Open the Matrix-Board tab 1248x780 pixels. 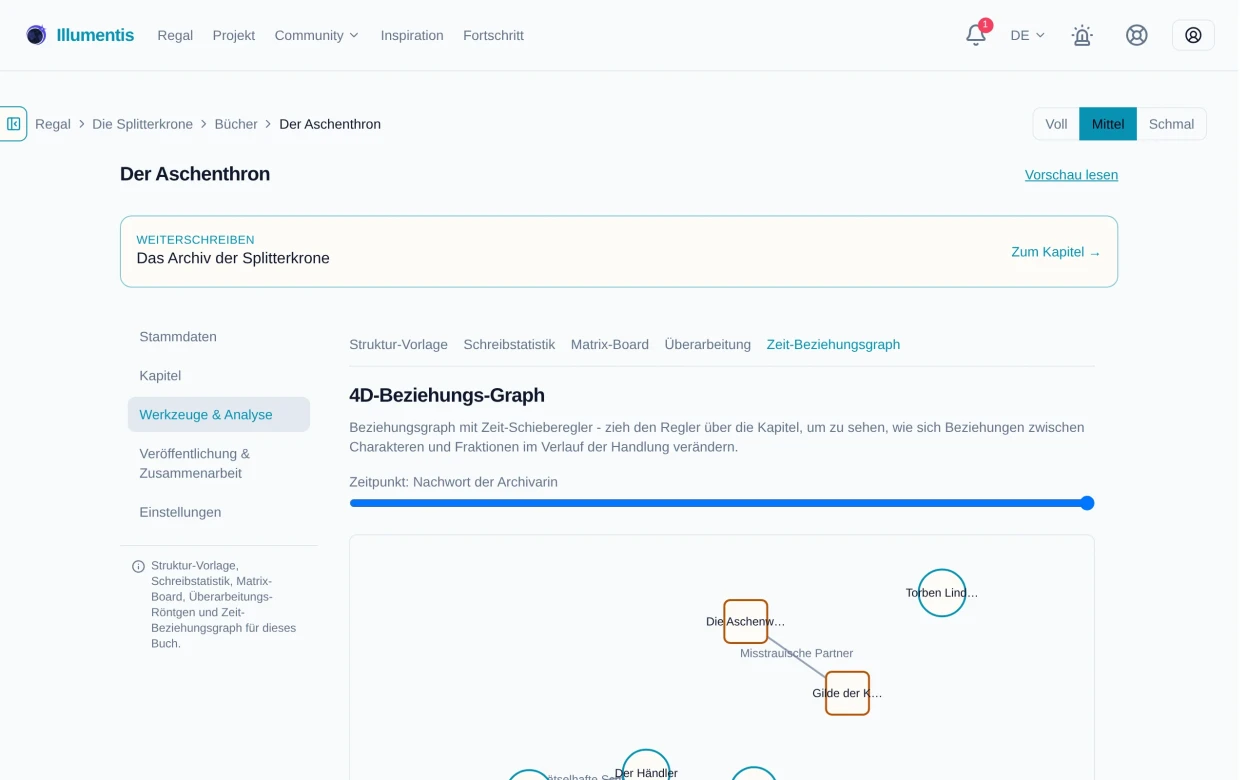pyautogui.click(x=610, y=344)
